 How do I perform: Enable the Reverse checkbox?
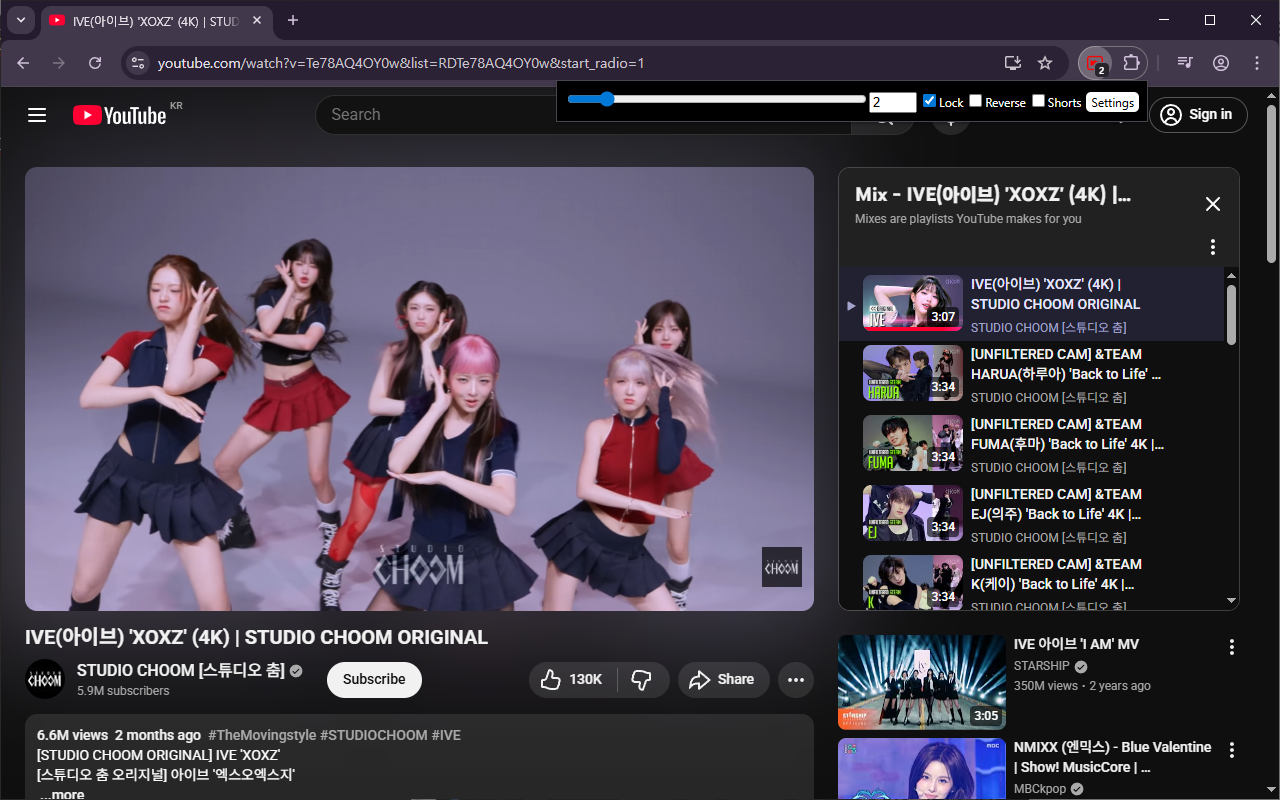coord(974,100)
